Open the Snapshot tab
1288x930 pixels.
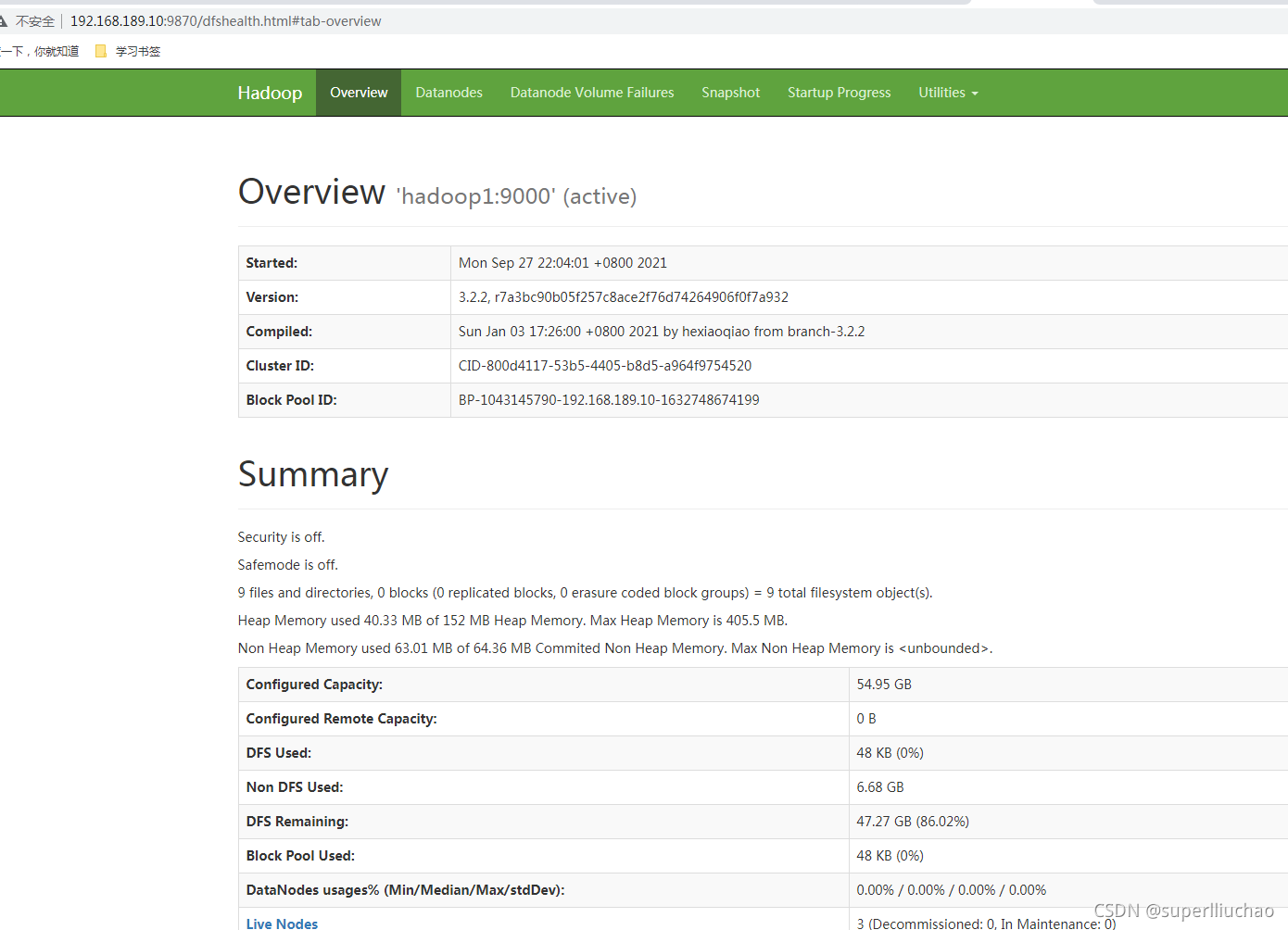click(731, 93)
